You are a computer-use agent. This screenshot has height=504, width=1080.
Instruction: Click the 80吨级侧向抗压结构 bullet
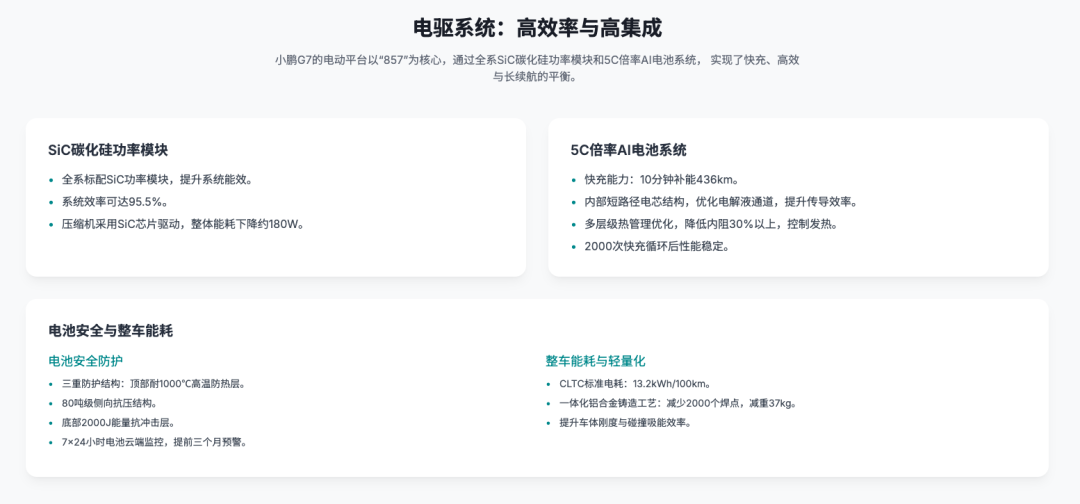coord(110,403)
